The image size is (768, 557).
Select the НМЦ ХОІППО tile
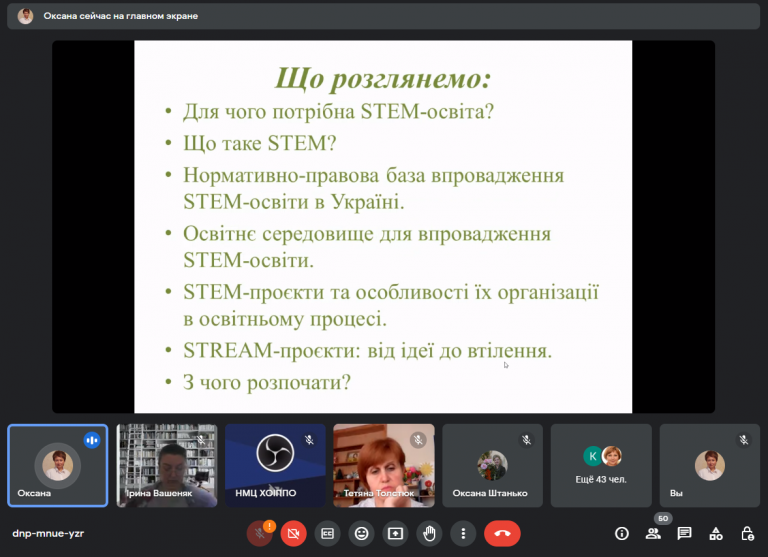pos(275,465)
